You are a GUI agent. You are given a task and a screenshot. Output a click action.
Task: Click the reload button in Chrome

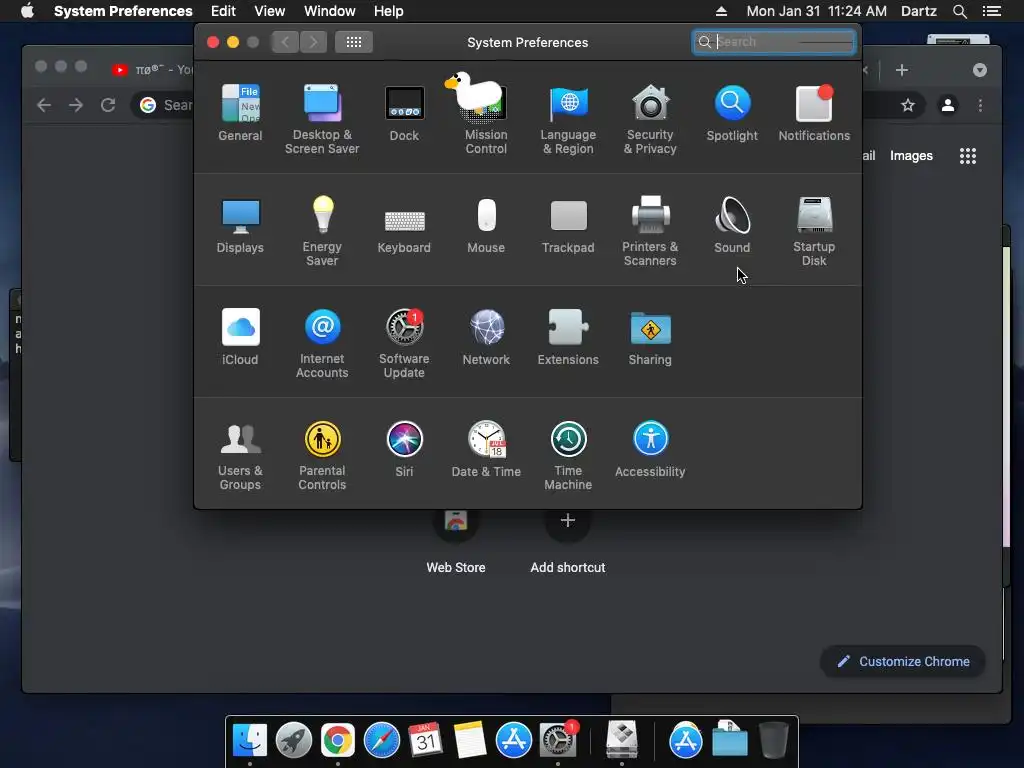pos(108,105)
